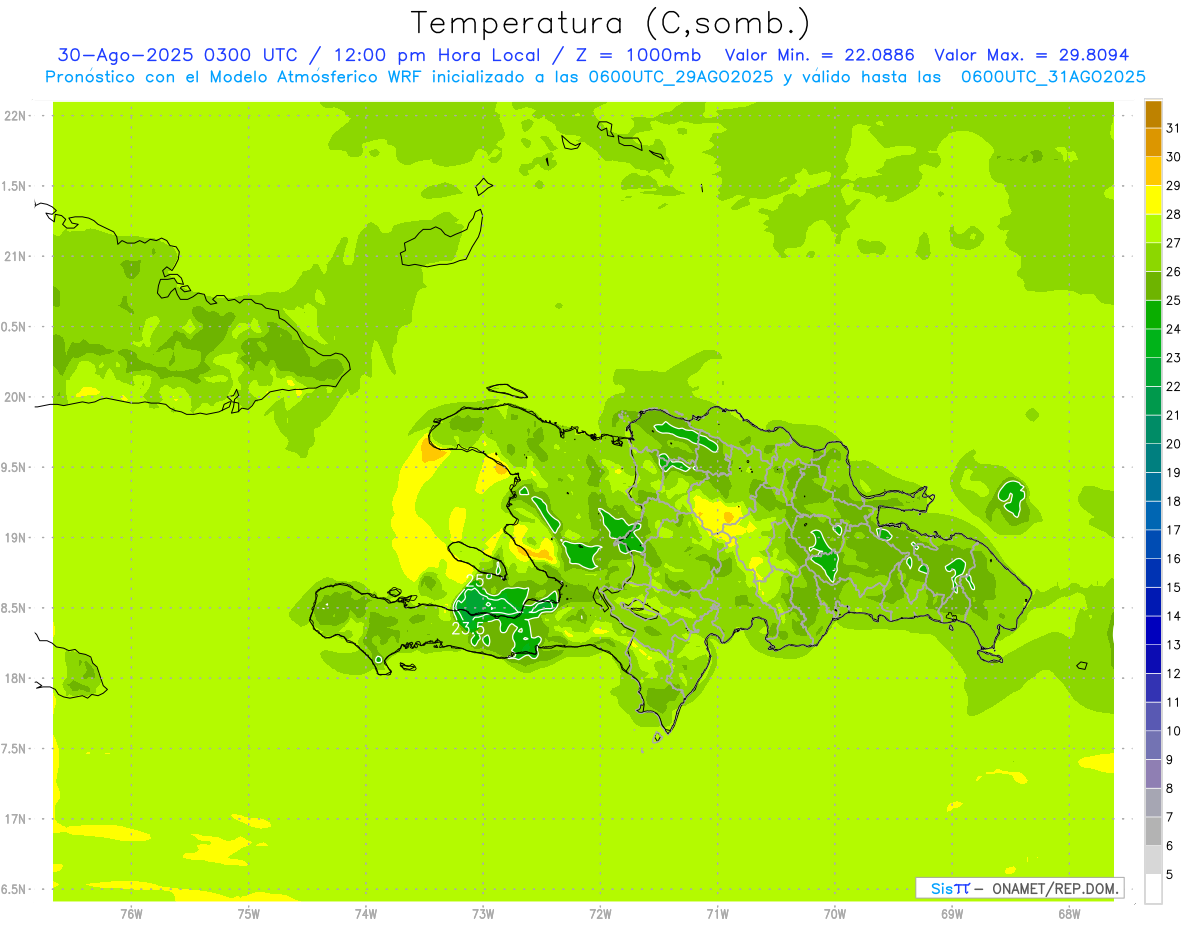Pick the swatch between legend 25 and 24
This screenshot has height=927, width=1200.
tap(1153, 315)
